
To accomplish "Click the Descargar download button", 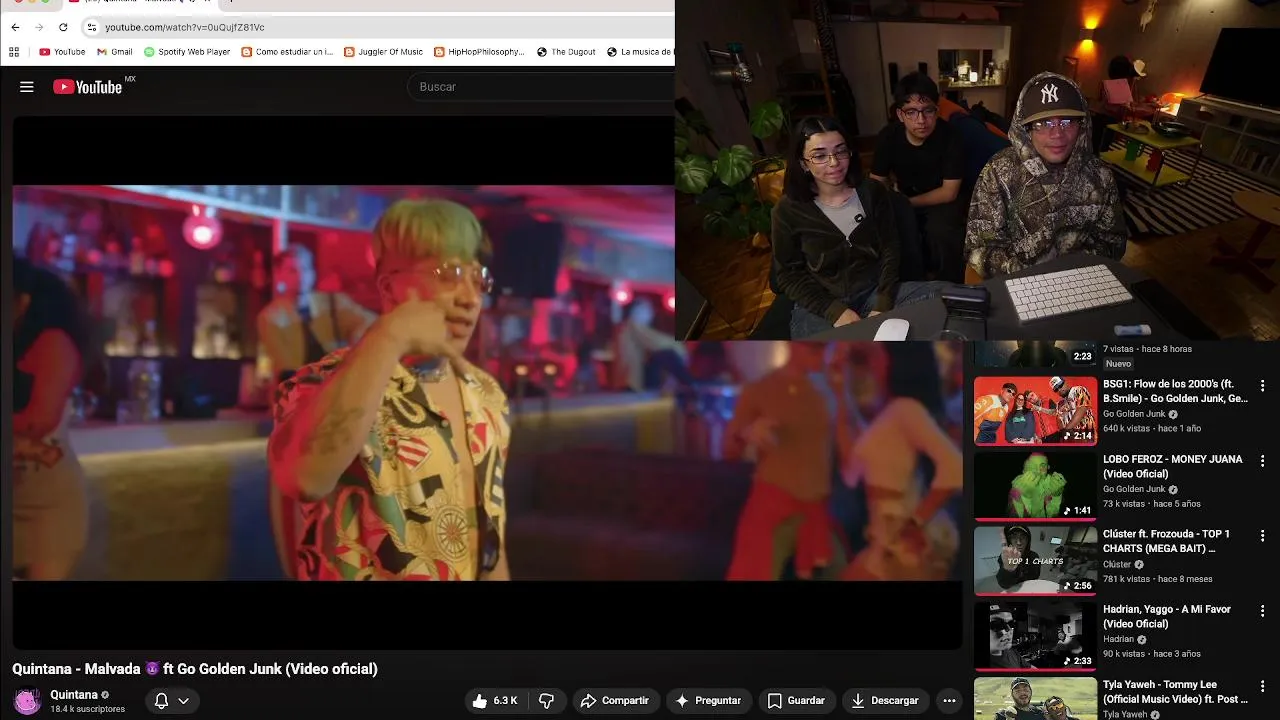I will point(884,701).
